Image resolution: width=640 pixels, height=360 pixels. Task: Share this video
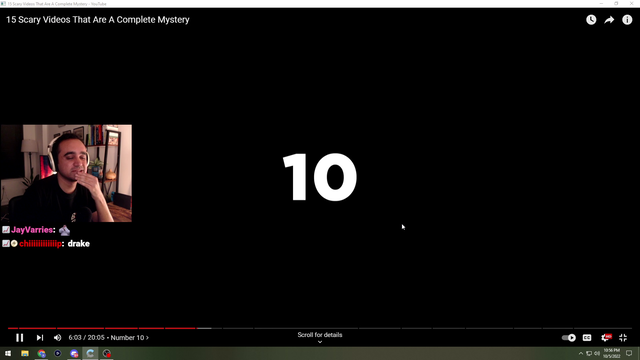609,20
